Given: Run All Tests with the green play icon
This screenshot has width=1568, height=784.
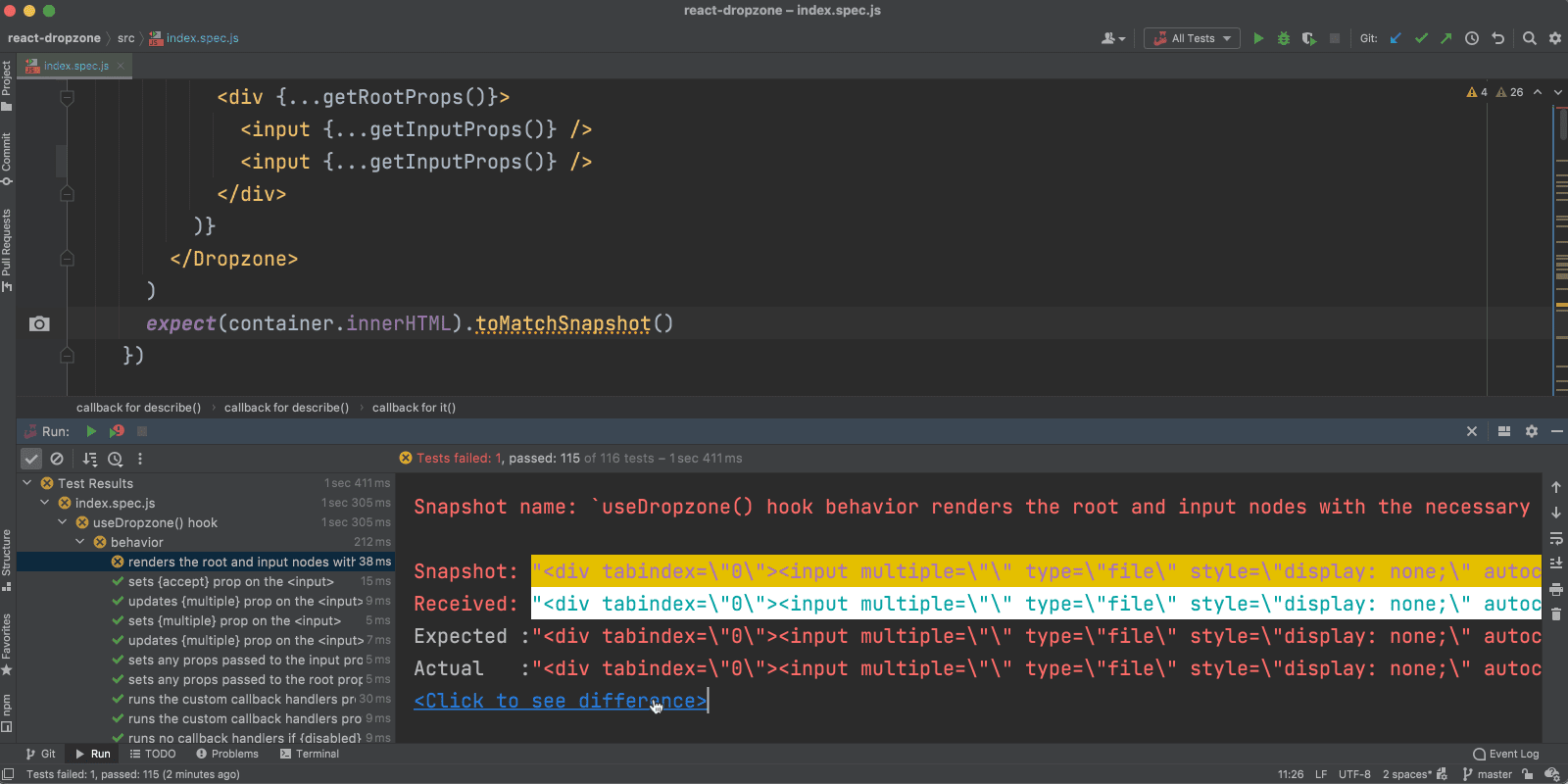Looking at the screenshot, I should 1258,38.
